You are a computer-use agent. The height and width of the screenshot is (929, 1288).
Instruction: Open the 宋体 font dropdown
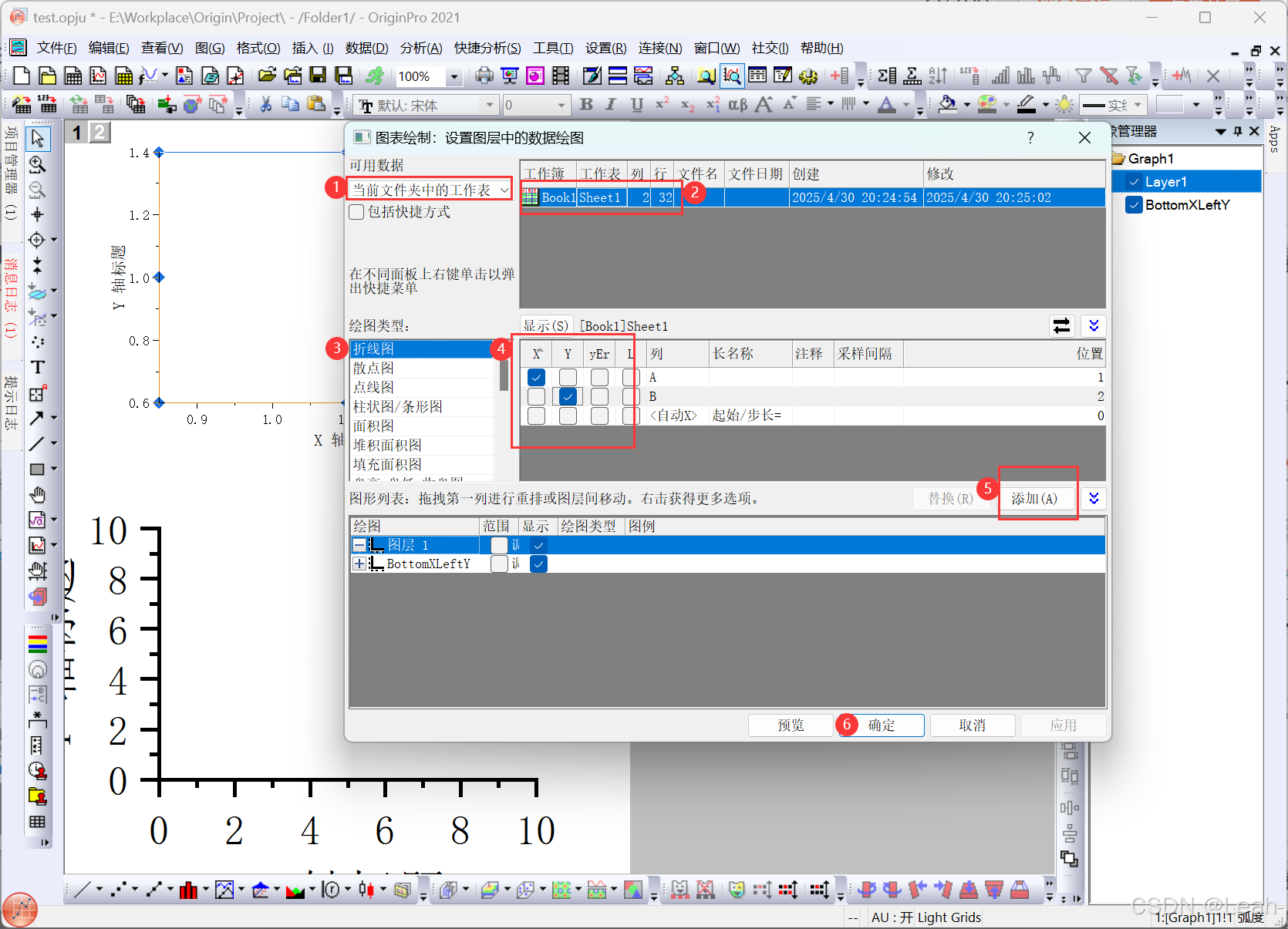[489, 104]
